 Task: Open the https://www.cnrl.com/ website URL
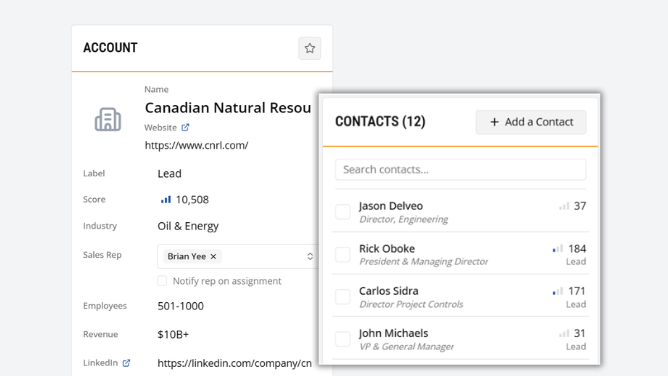point(196,145)
